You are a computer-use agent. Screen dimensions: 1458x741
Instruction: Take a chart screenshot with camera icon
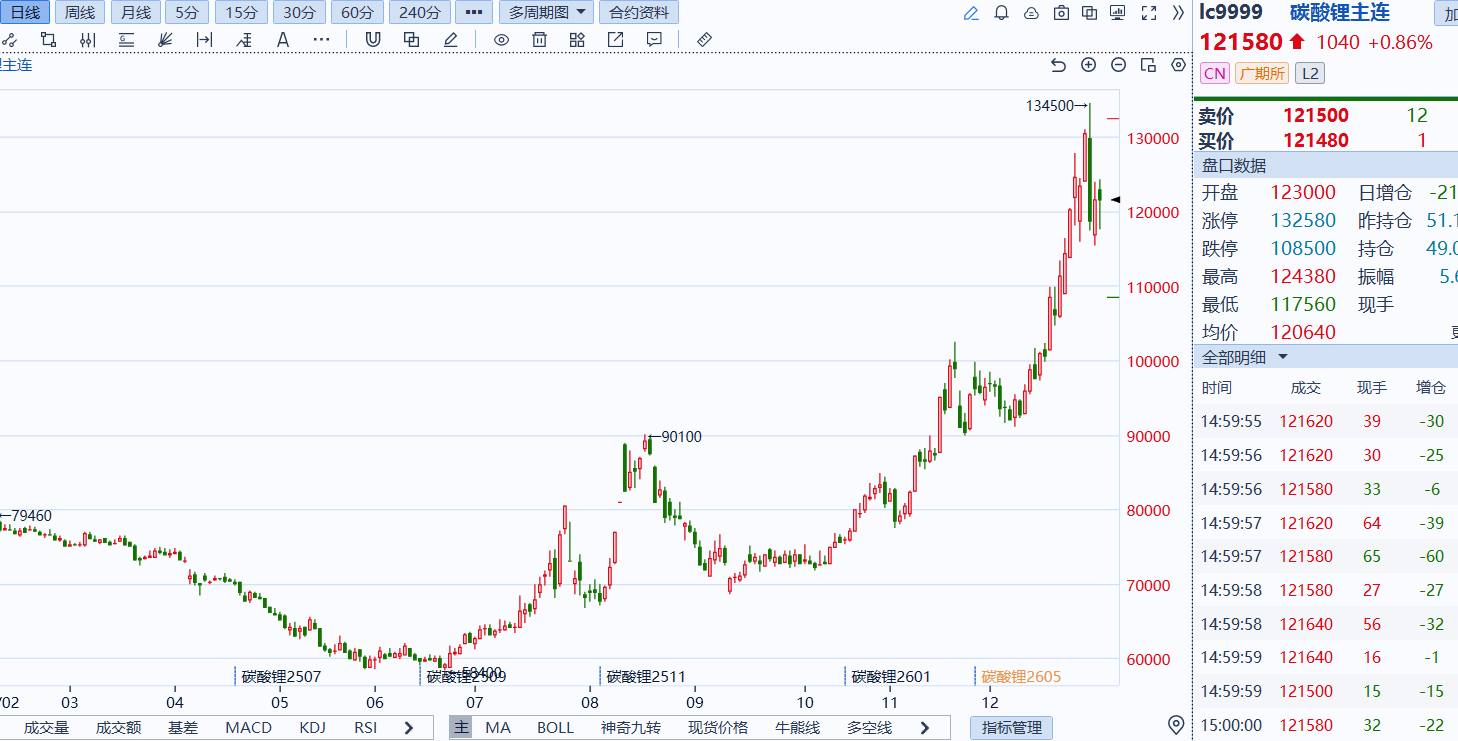pos(1061,13)
